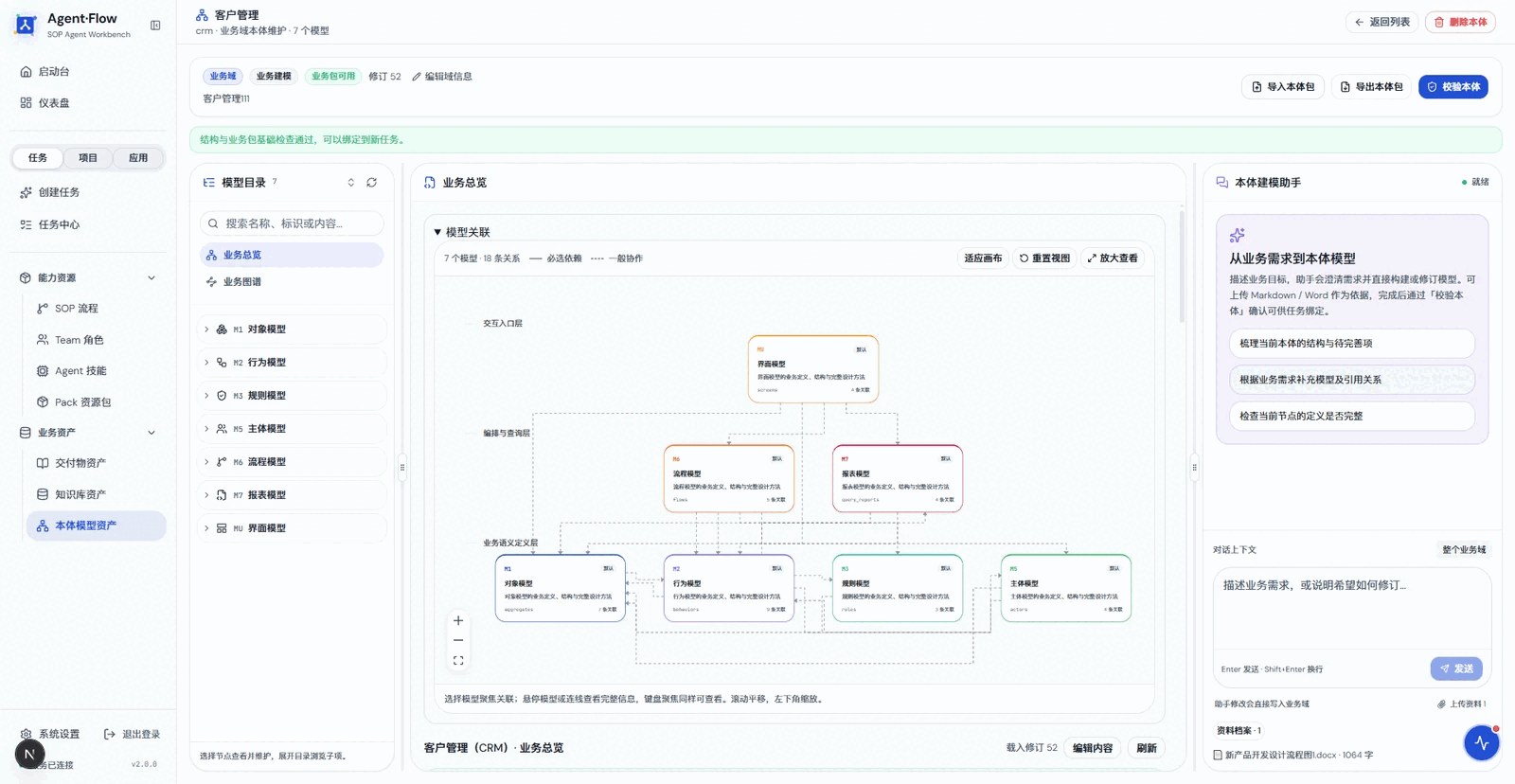
Task: Click 重置视图 in the canvas toolbar
Action: click(1044, 258)
